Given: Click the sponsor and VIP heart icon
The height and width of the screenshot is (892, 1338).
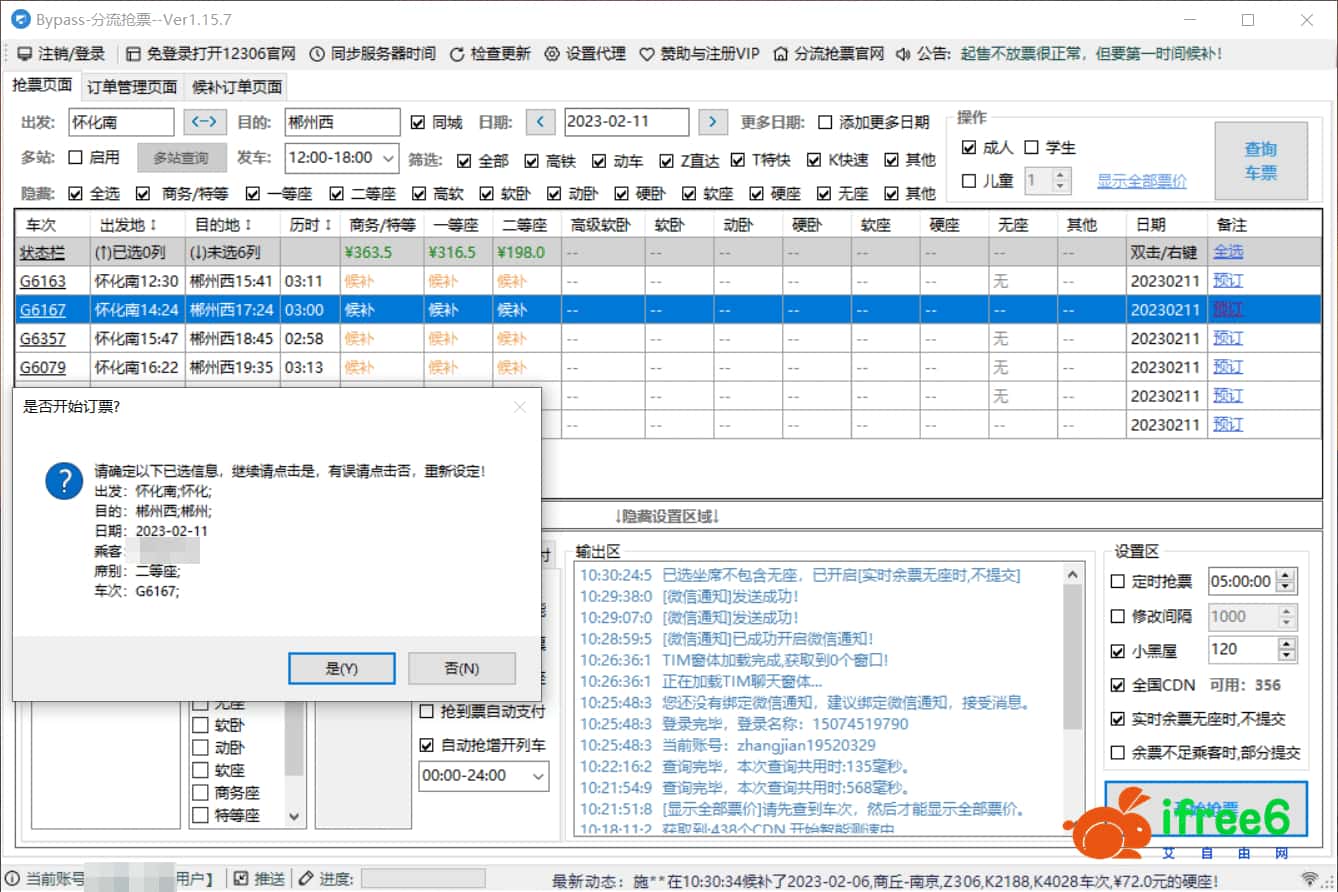Looking at the screenshot, I should coord(647,54).
